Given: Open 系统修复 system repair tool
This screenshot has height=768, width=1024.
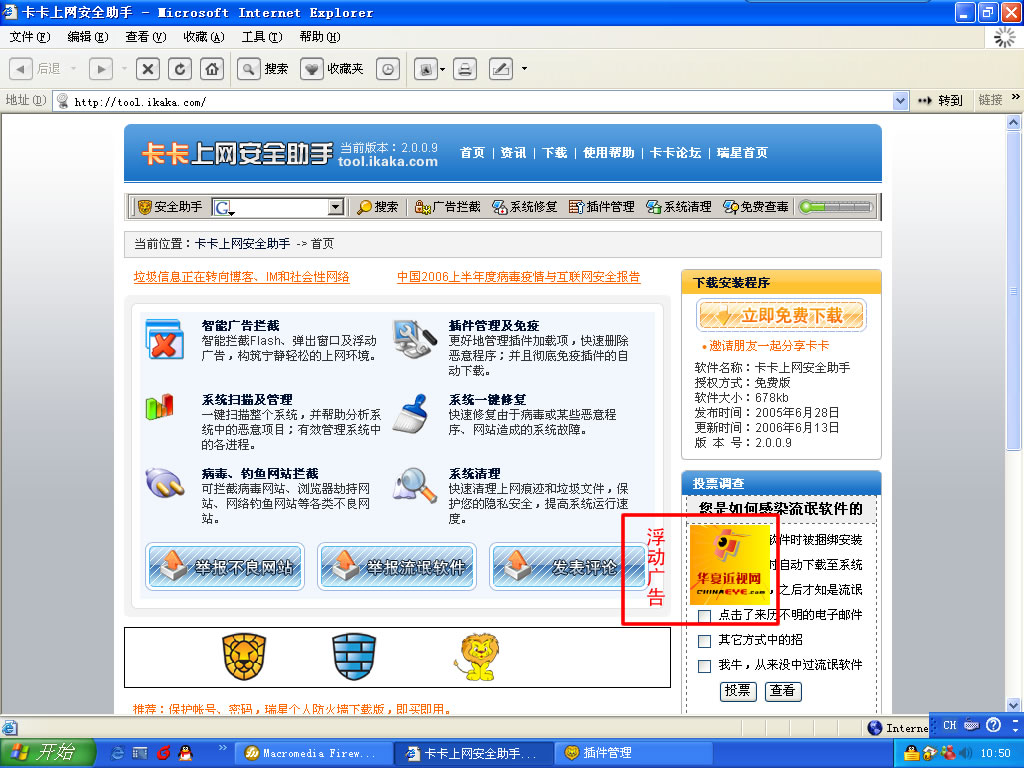Looking at the screenshot, I should [524, 207].
